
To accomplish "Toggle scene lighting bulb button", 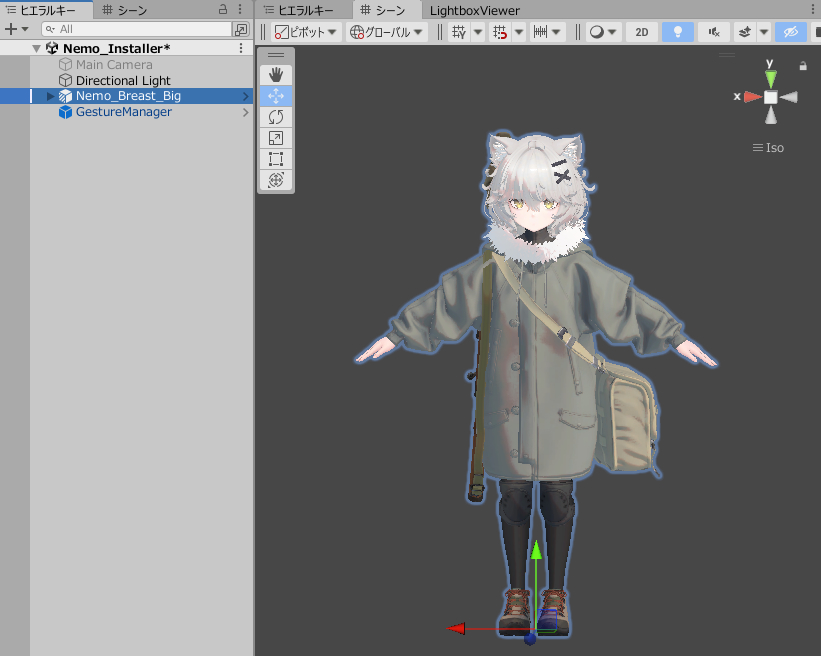I will (x=678, y=32).
